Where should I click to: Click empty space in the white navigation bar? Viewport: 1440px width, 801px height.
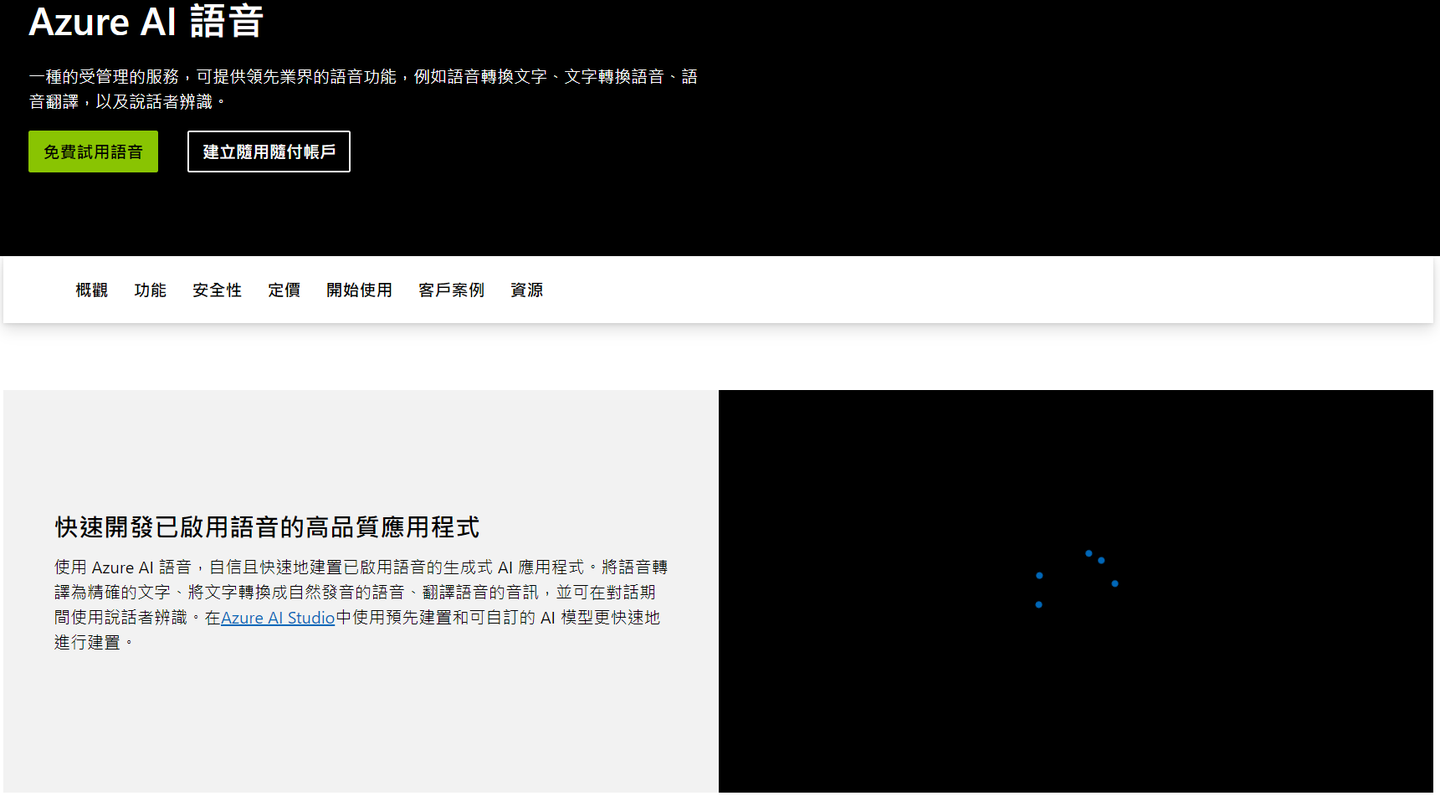[x=950, y=290]
